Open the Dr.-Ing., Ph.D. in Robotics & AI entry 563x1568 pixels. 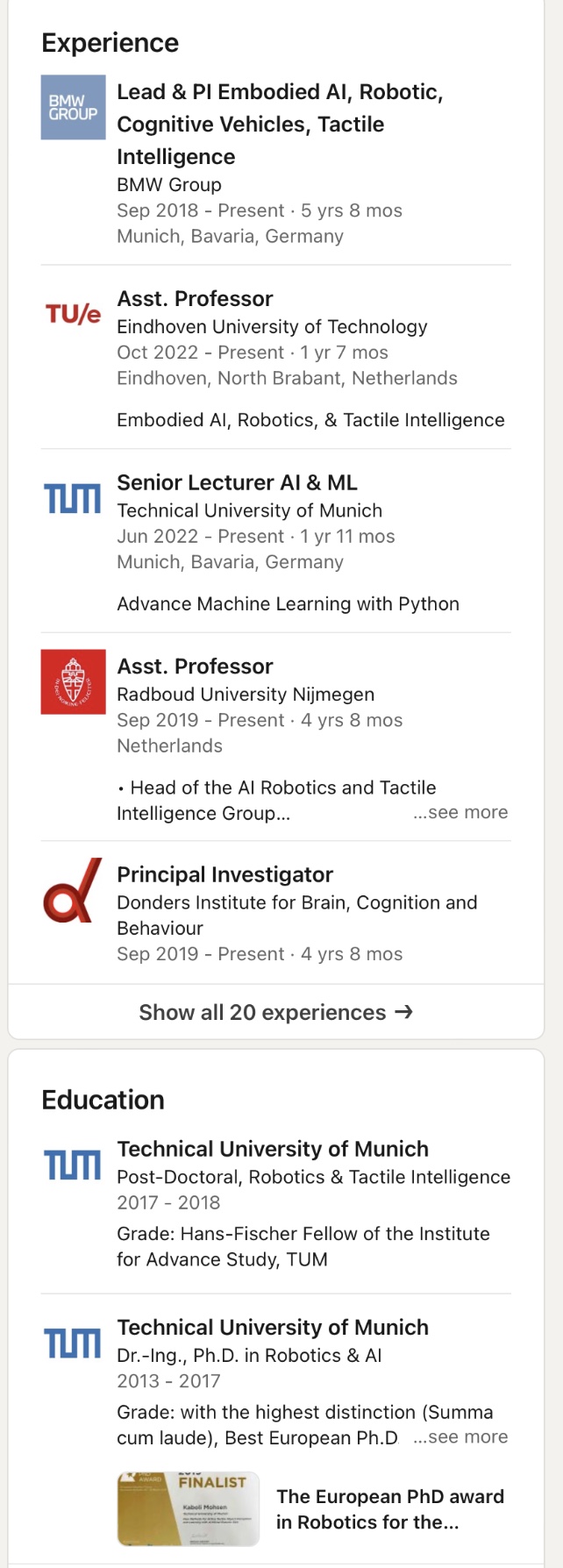point(249,1355)
